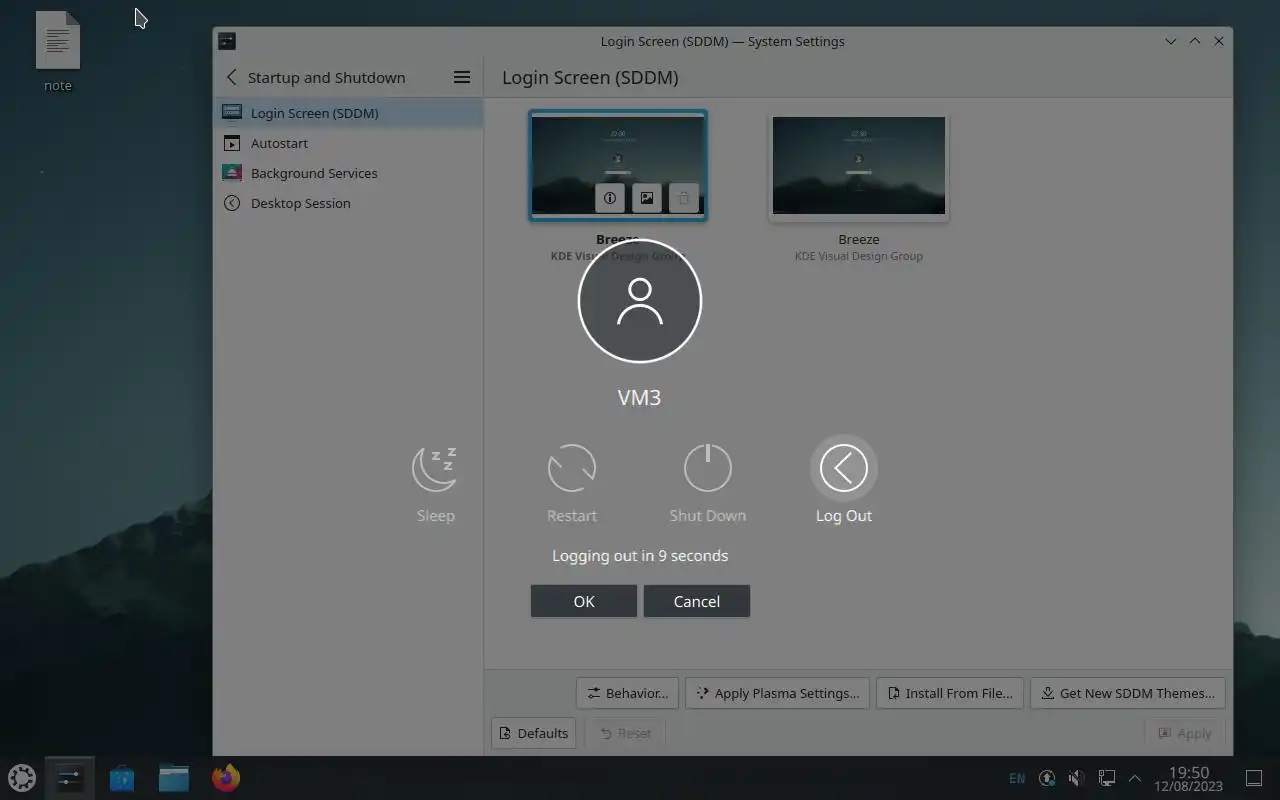Expand hidden system tray icons arrow

[1135, 778]
